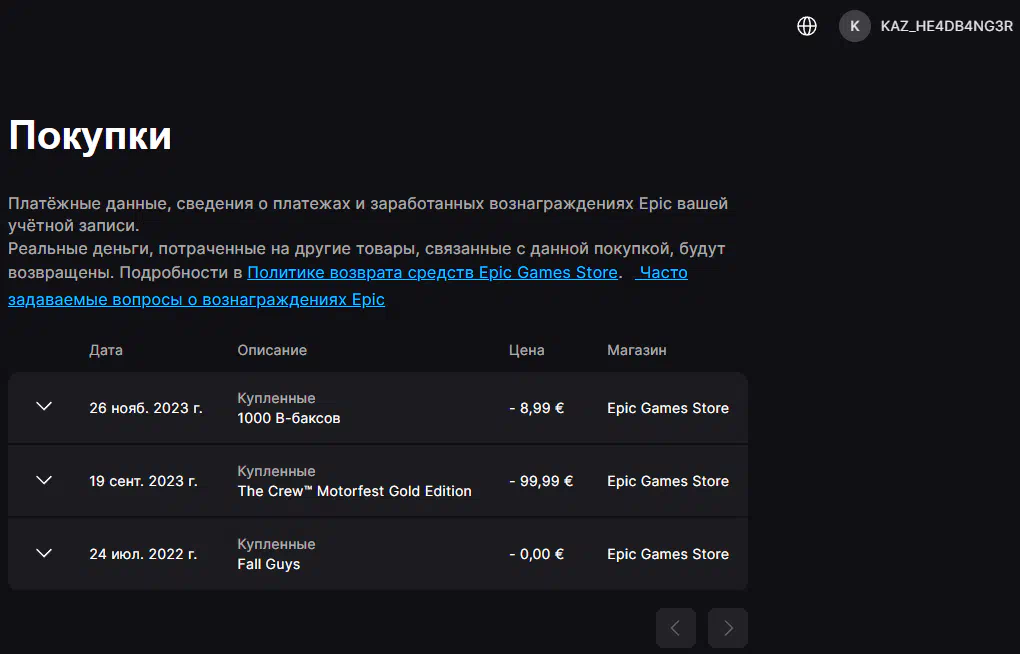Go to the previous page of purchases
The height and width of the screenshot is (654, 1020).
(675, 628)
